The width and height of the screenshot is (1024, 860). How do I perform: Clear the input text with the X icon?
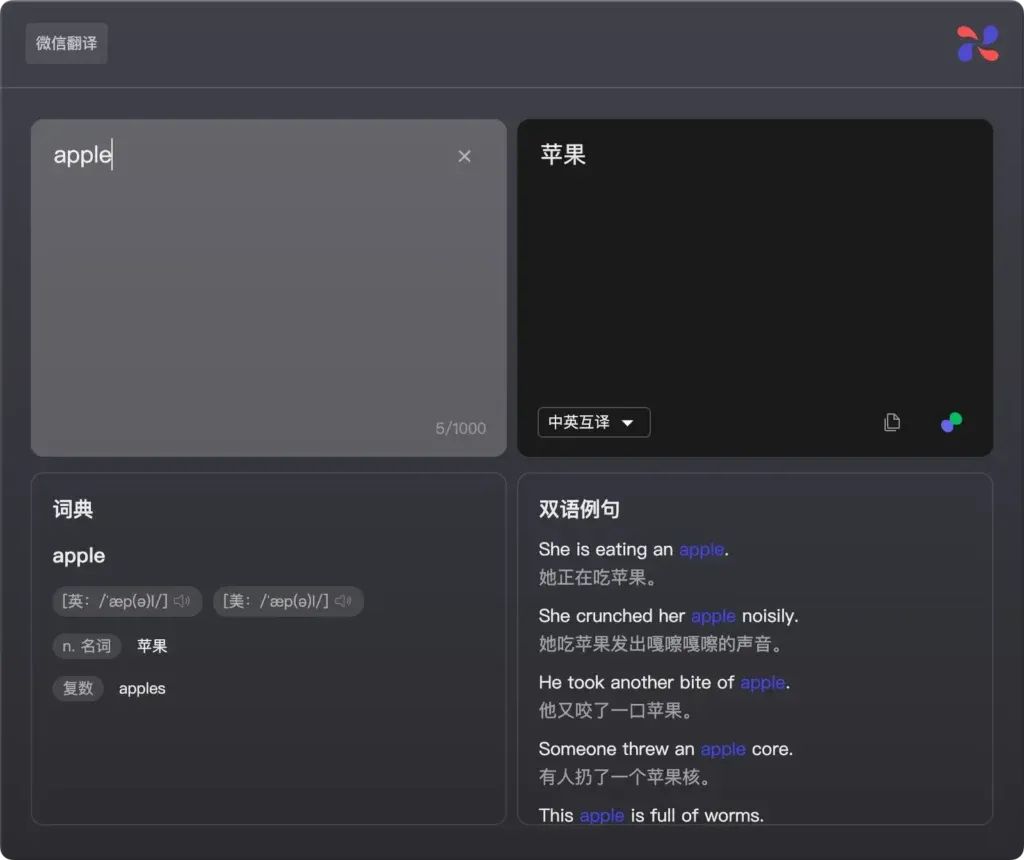(464, 156)
